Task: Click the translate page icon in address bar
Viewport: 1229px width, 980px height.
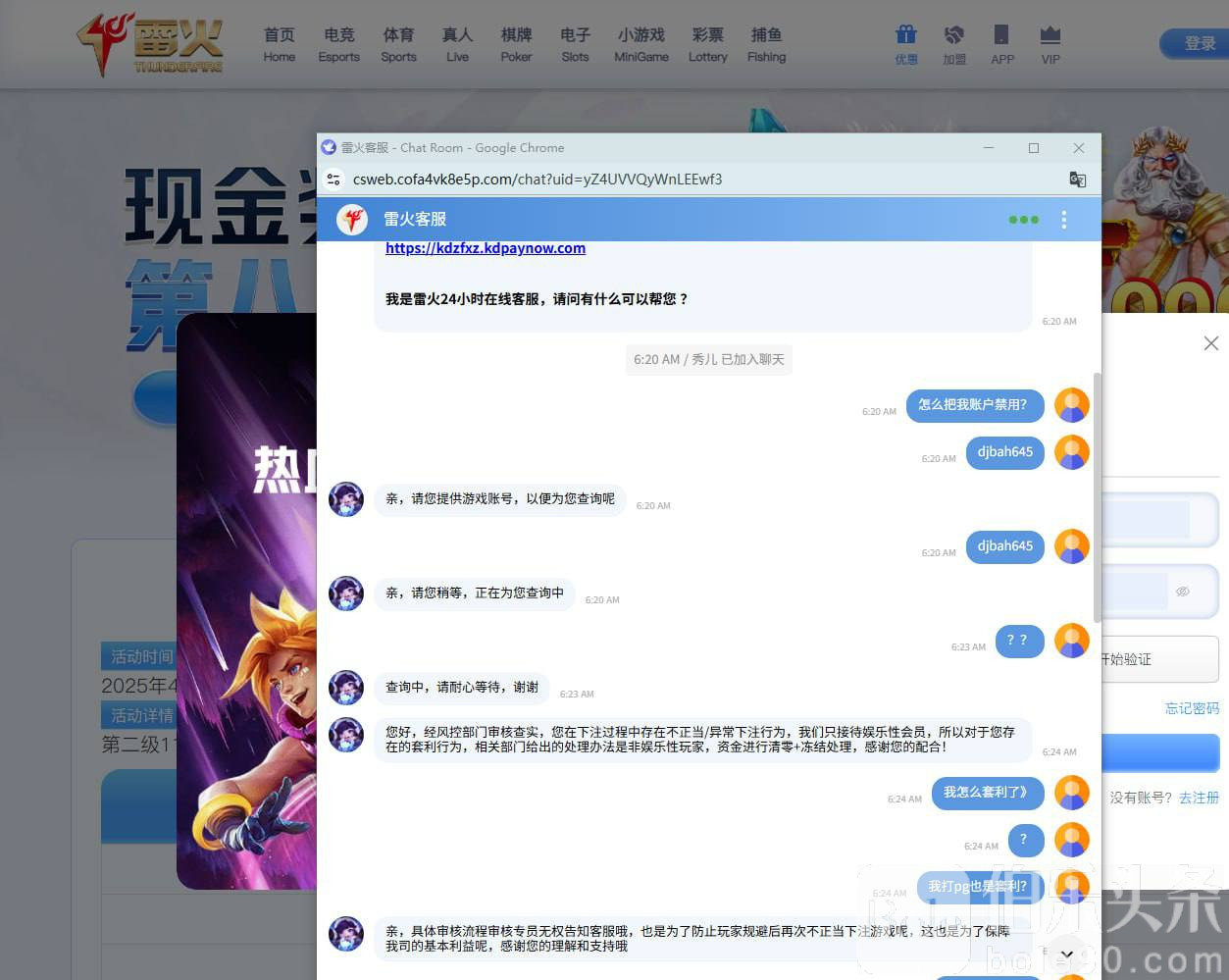Action: coord(1077,180)
